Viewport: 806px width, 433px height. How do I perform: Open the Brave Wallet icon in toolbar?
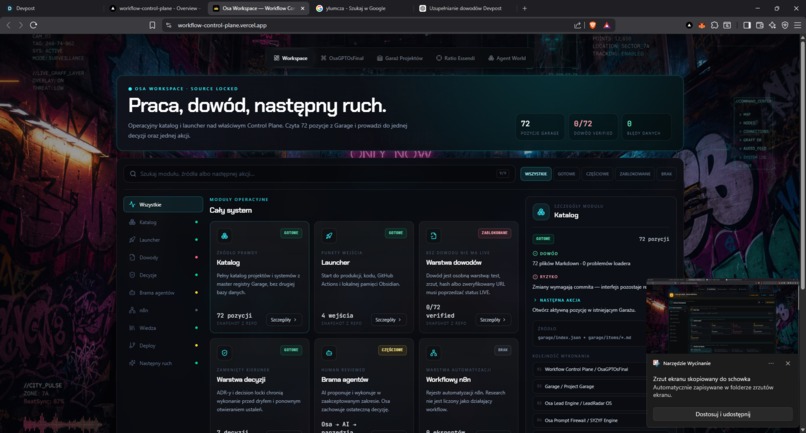[760, 25]
